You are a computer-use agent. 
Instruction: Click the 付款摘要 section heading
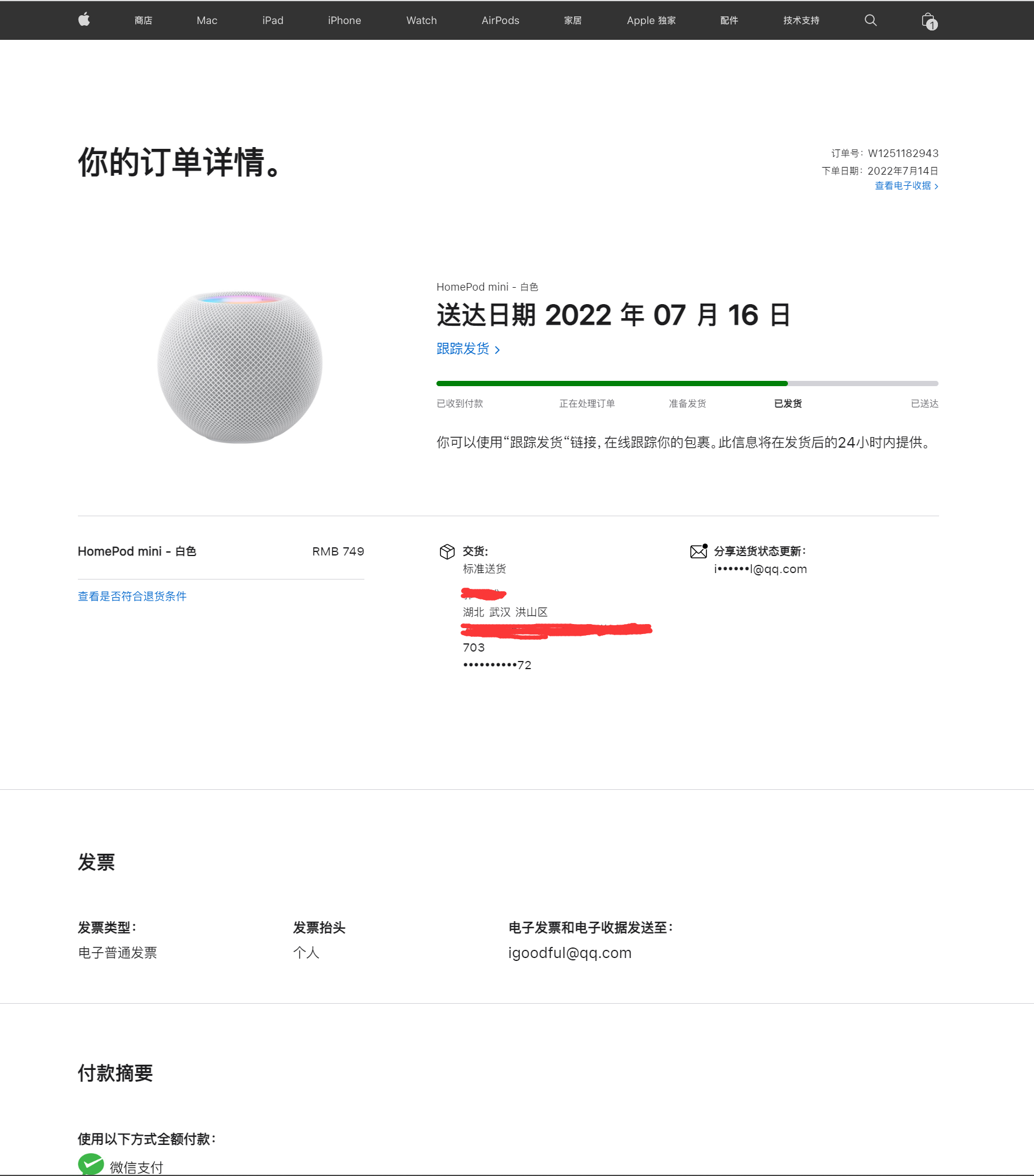click(115, 1073)
